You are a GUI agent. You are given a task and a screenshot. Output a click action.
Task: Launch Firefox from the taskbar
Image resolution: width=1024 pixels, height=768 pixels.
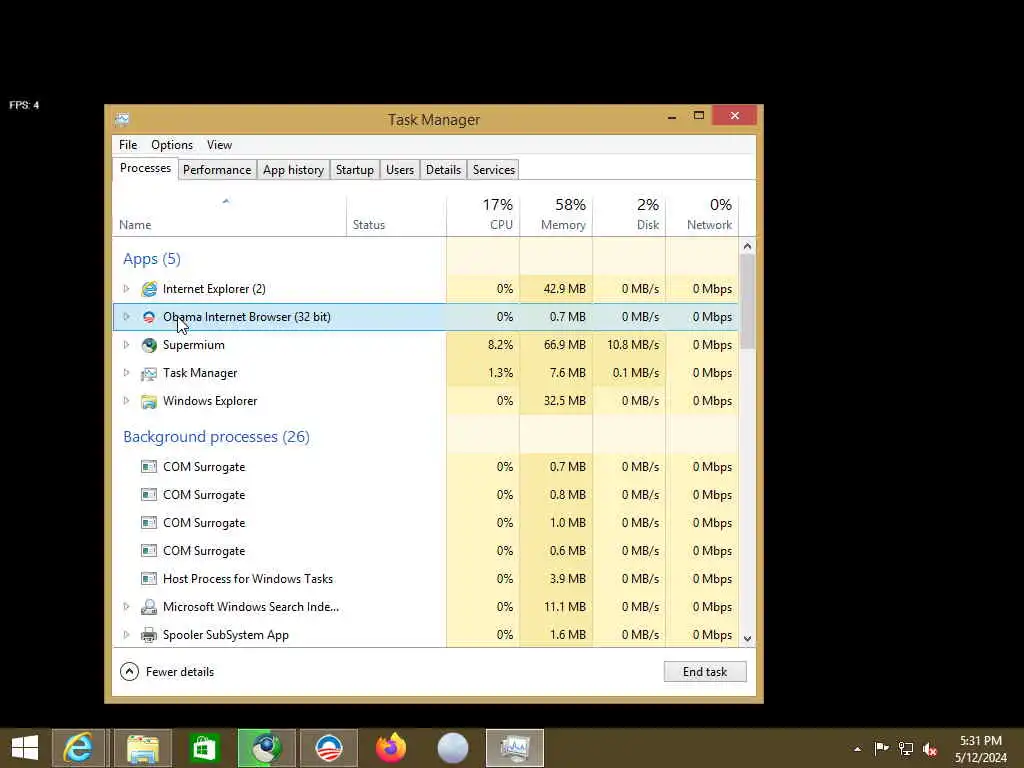coord(391,748)
